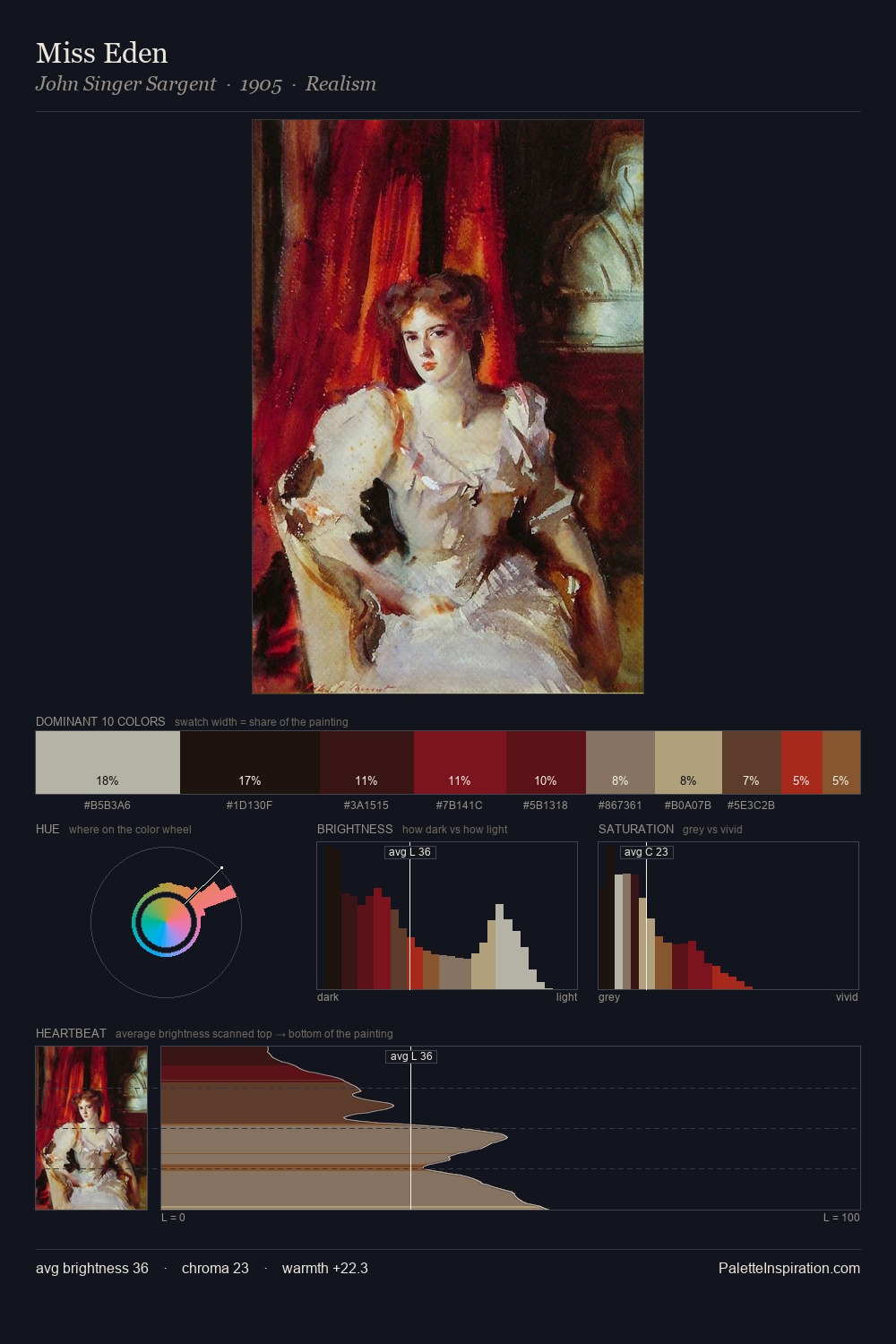Viewport: 896px width, 1344px height.
Task: Pick the #3A1515 11% swatch
Action: (x=366, y=762)
